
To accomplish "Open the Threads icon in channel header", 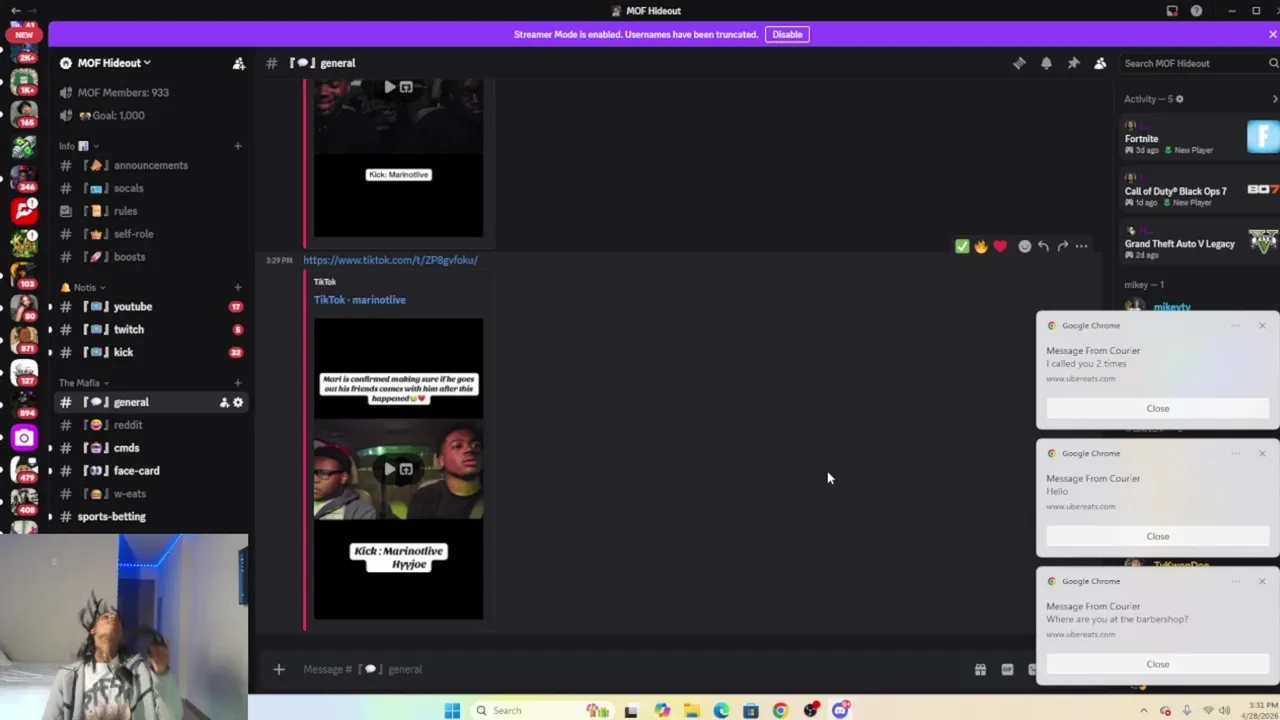I will [x=1019, y=63].
